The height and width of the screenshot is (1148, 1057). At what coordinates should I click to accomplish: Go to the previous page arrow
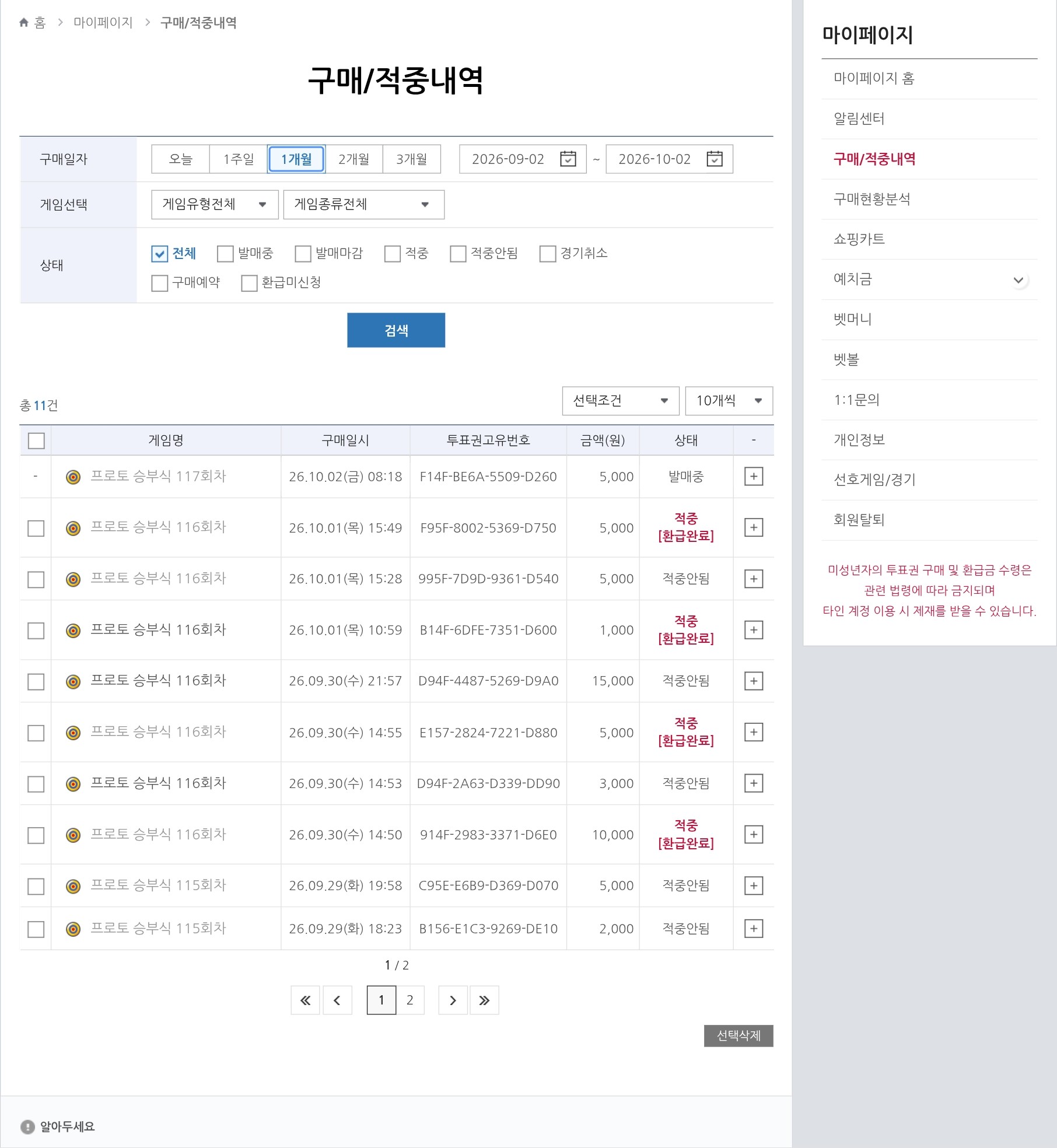(x=337, y=1000)
